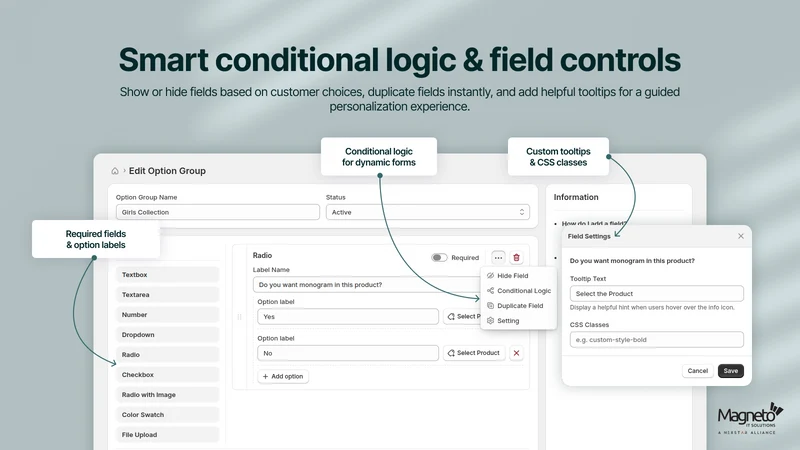
Task: Click the Information panel heading
Action: click(576, 197)
